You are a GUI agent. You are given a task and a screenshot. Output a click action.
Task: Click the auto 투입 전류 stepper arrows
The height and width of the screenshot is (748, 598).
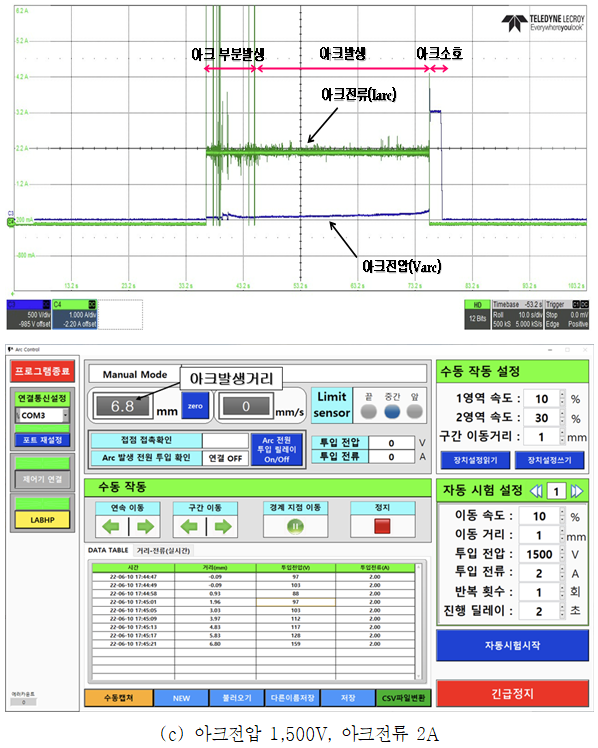pos(562,573)
